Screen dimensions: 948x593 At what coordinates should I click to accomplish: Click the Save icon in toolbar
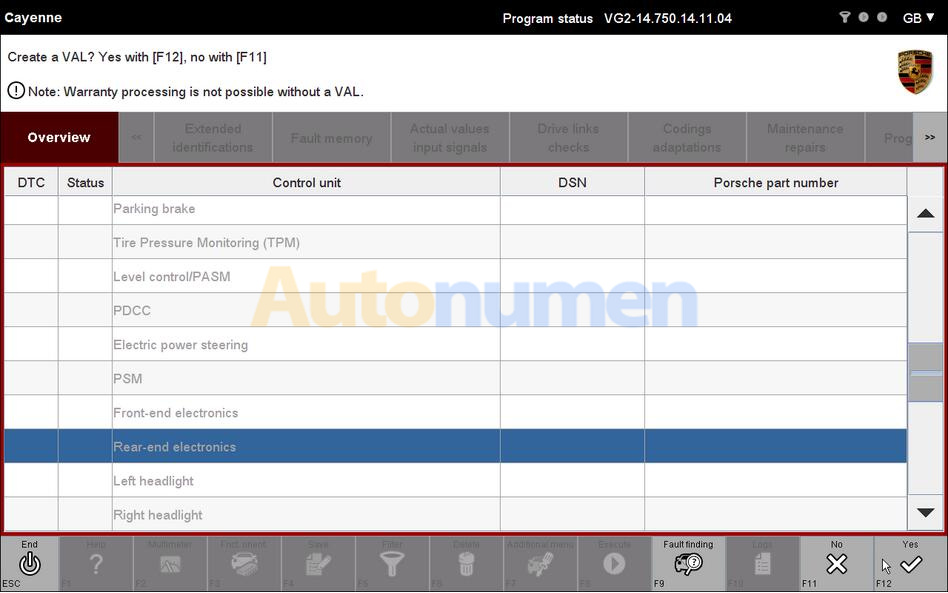[318, 564]
